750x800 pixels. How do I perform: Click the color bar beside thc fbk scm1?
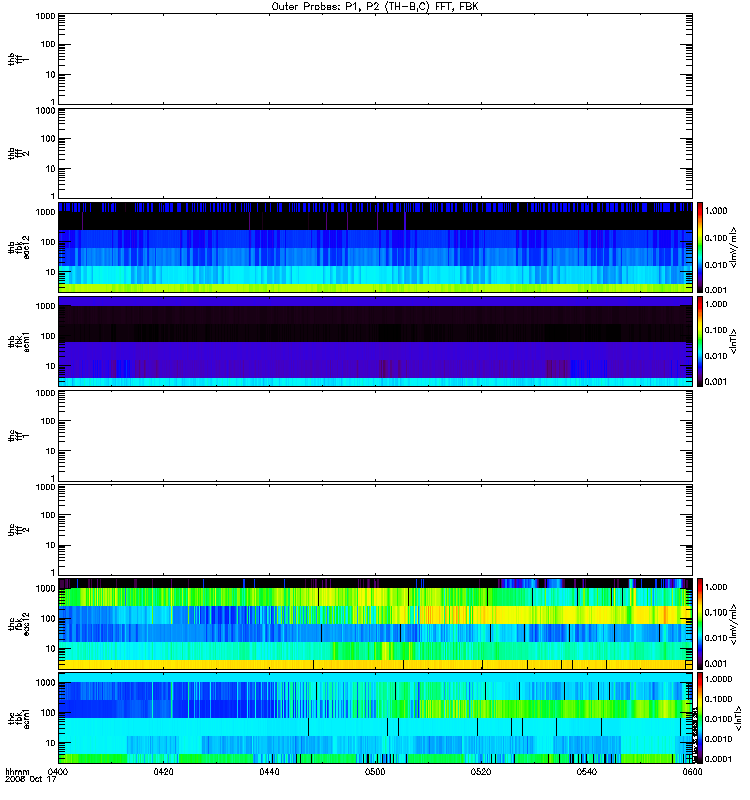pos(700,718)
